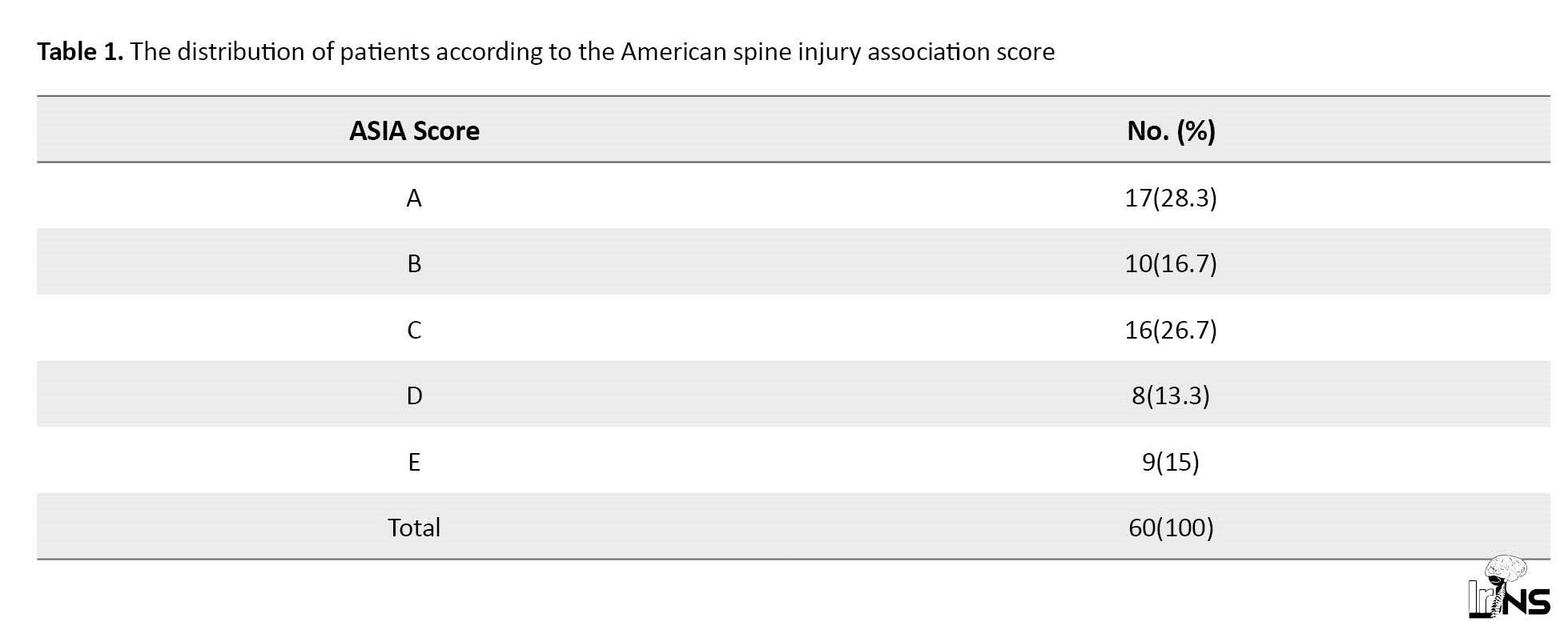Click the ASIA score E cell
The height and width of the screenshot is (642, 1568).
click(x=414, y=462)
